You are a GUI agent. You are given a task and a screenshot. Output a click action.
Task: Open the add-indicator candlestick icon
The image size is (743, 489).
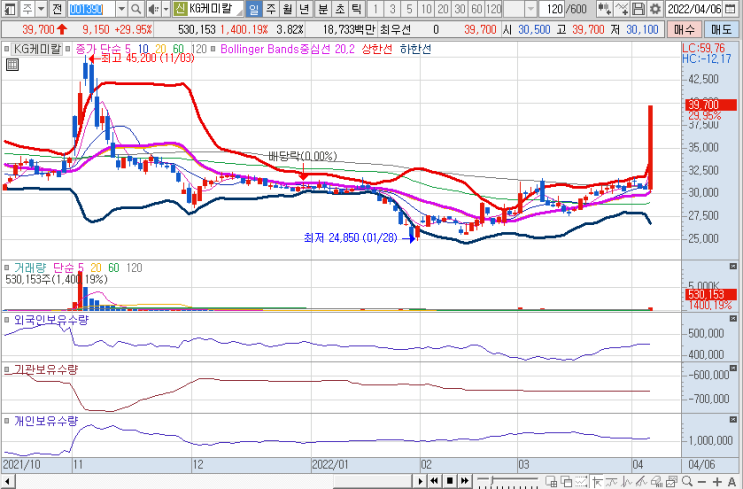604,9
